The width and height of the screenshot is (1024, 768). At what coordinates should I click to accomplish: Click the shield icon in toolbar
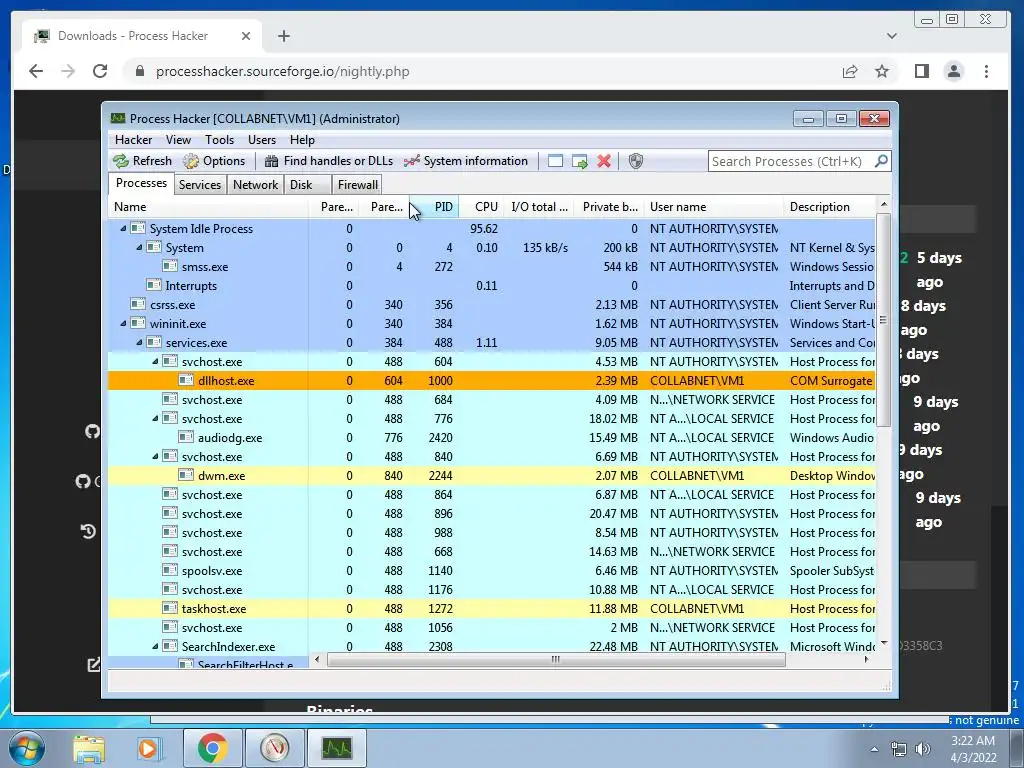coord(635,161)
